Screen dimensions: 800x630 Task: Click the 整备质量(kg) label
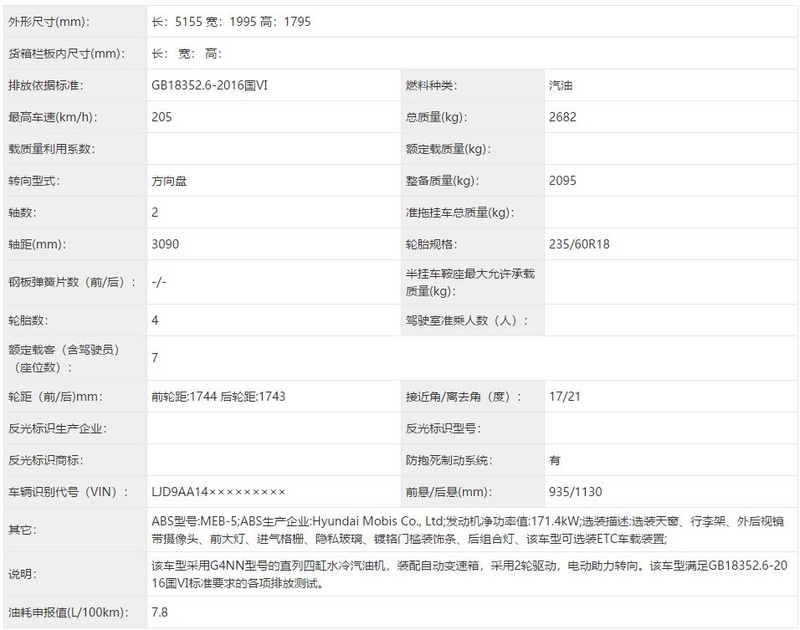(442, 181)
